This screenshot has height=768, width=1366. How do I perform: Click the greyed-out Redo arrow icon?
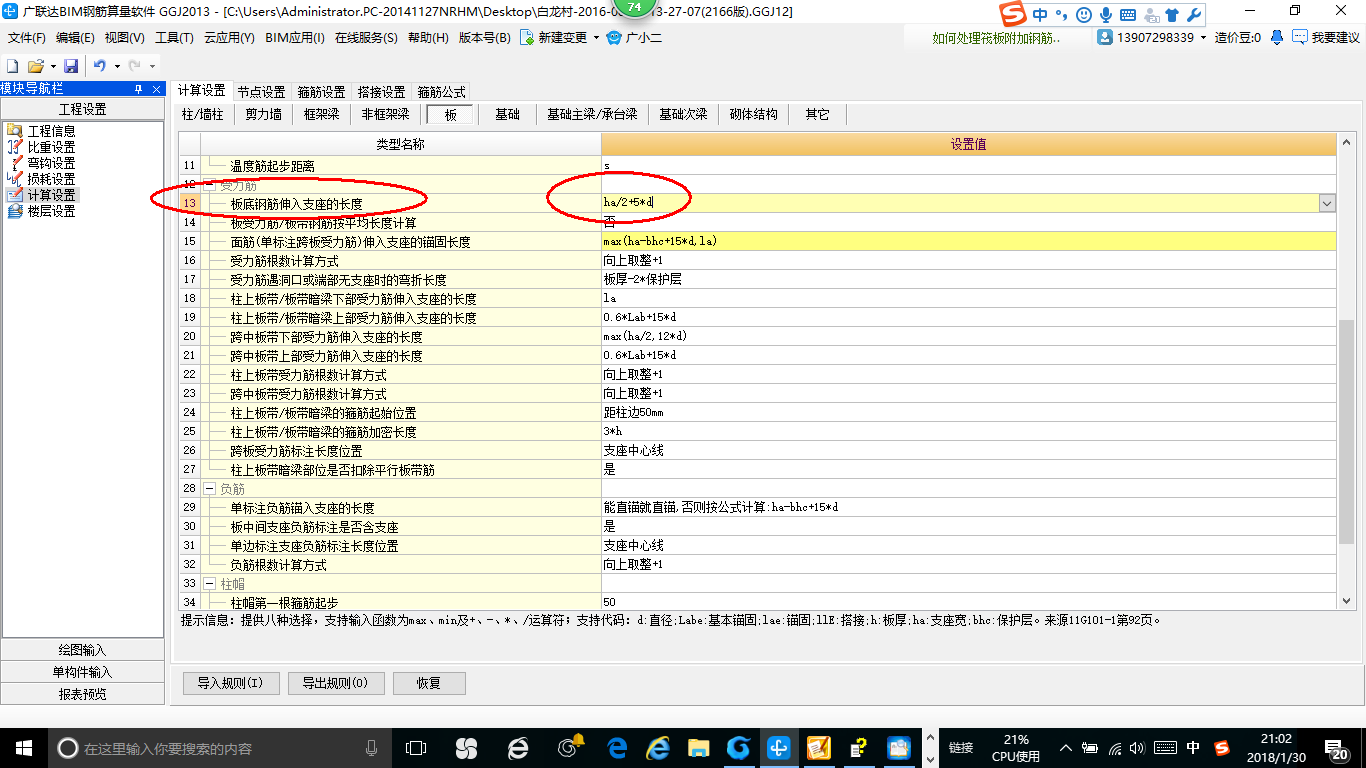click(x=134, y=66)
